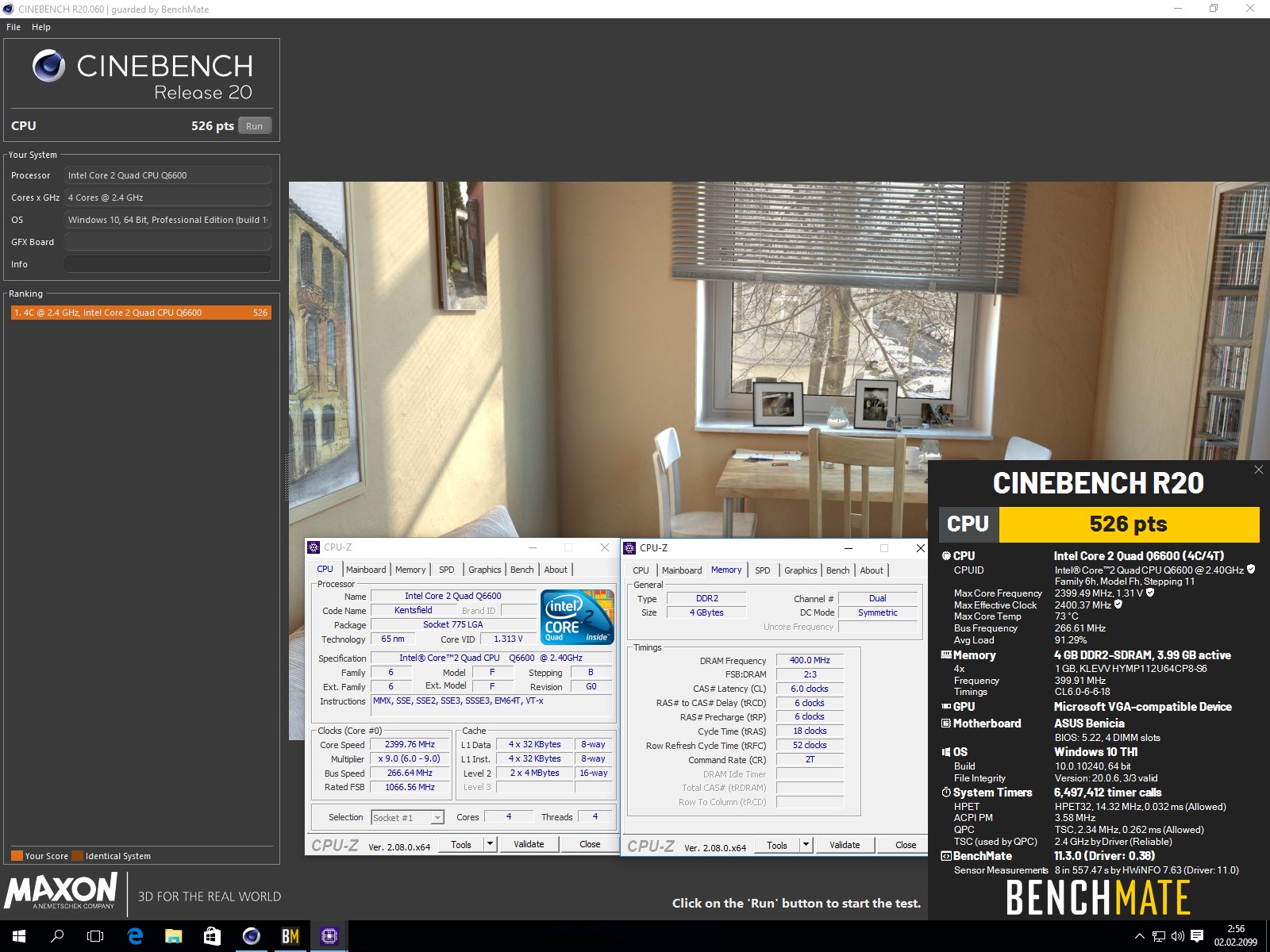
Task: Open Microsoft Store from taskbar
Action: tap(212, 936)
